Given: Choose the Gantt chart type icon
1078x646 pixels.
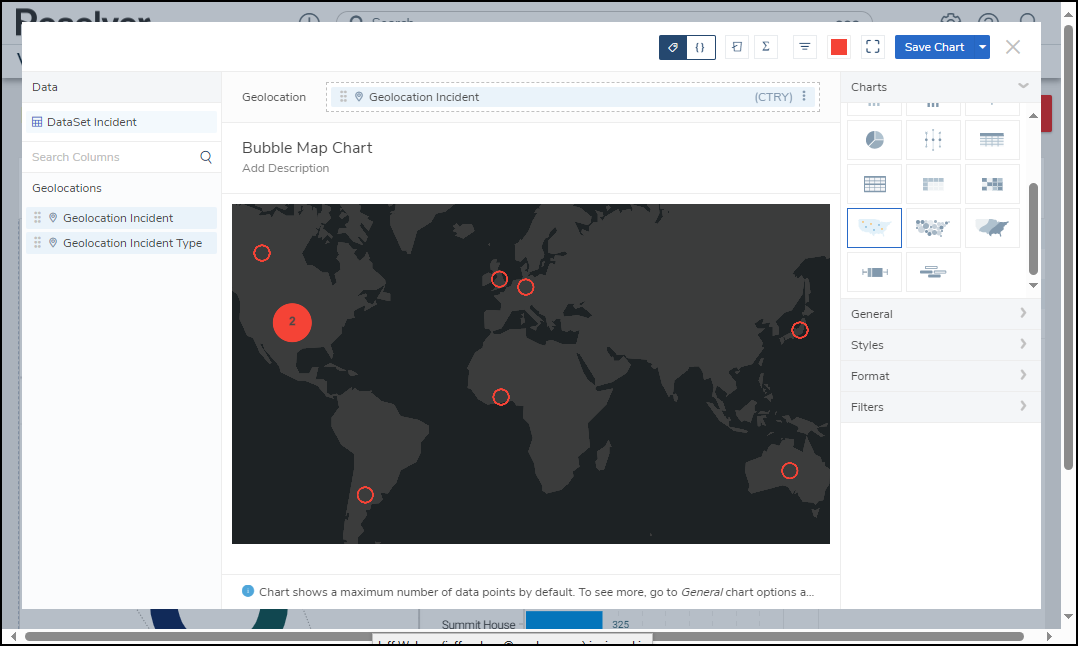Looking at the screenshot, I should tap(933, 272).
